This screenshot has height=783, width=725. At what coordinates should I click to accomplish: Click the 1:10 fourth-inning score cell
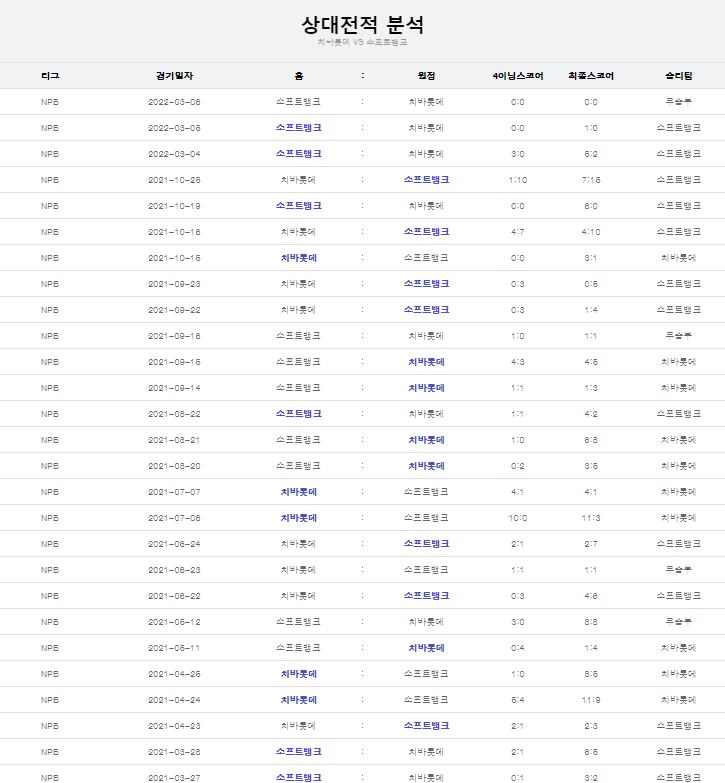[x=518, y=180]
